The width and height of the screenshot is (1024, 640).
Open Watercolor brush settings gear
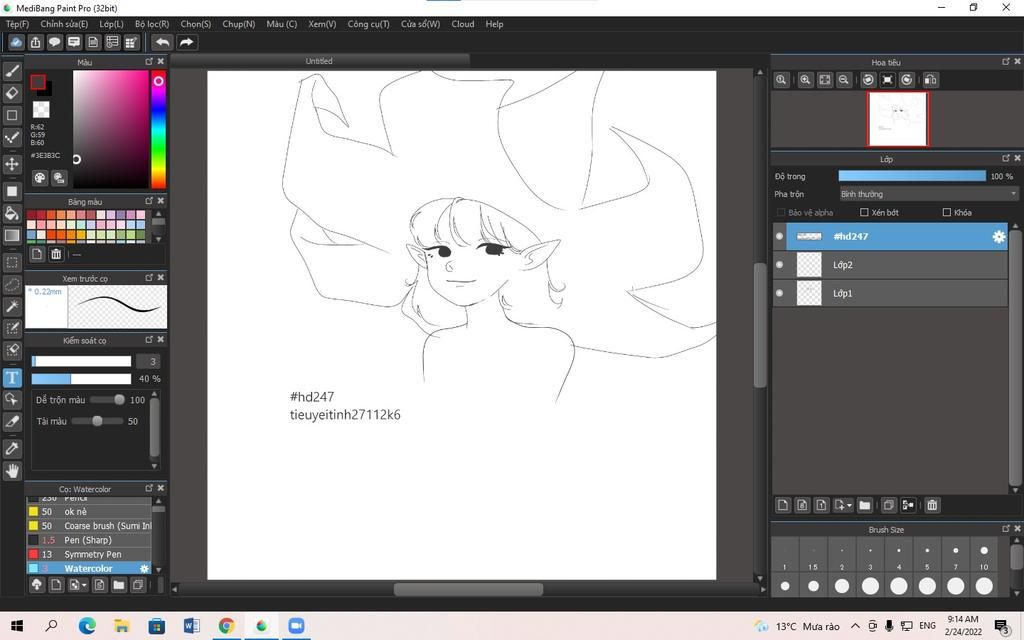[144, 569]
